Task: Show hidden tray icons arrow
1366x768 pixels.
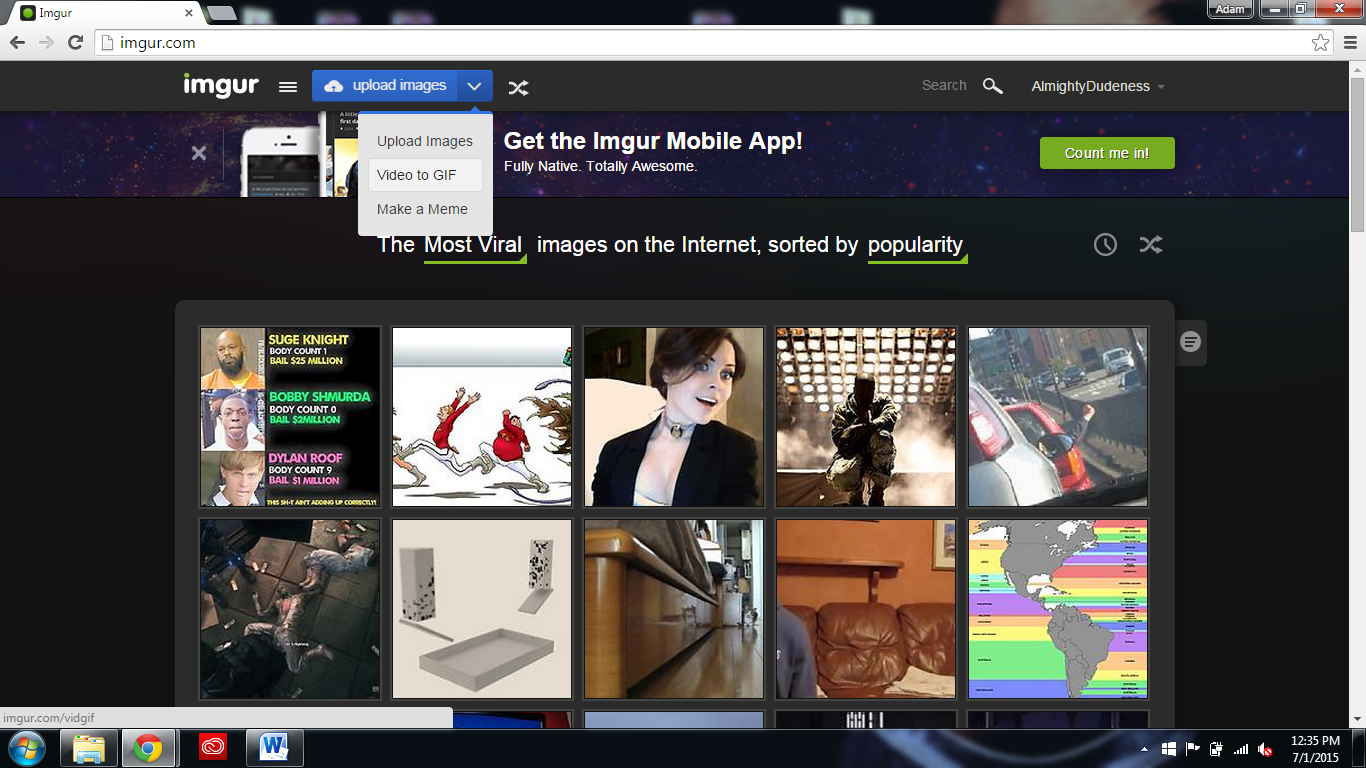Action: (x=1145, y=749)
